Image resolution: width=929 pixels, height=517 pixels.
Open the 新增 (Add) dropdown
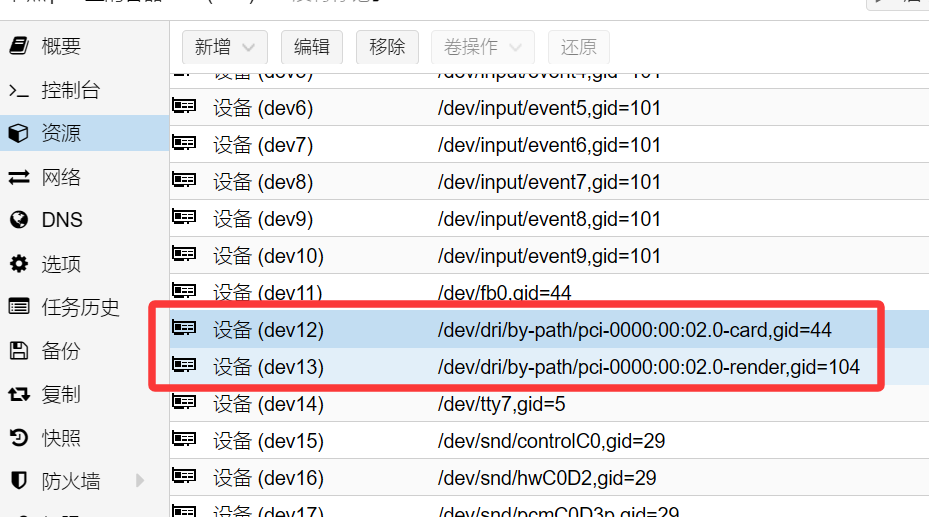(225, 47)
